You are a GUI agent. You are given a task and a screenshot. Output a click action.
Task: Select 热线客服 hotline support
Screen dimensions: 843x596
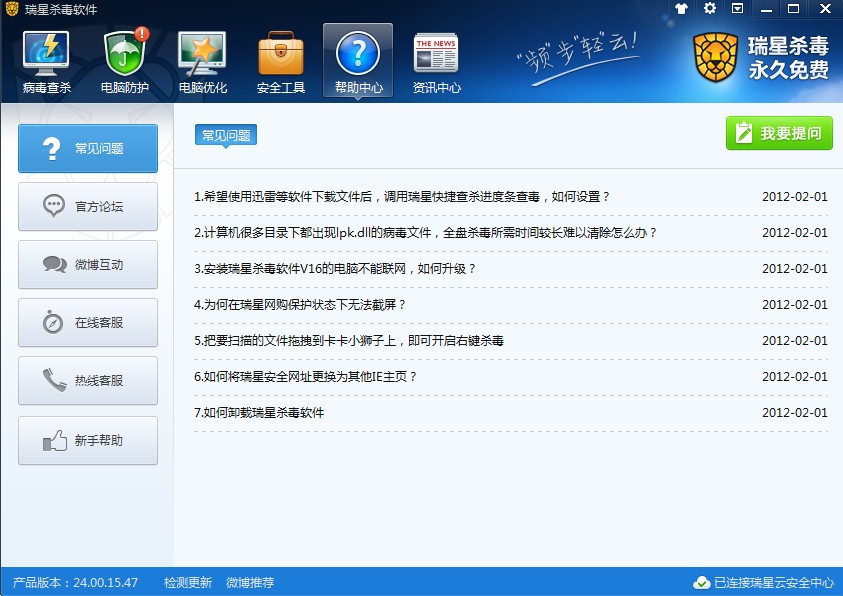tap(88, 381)
